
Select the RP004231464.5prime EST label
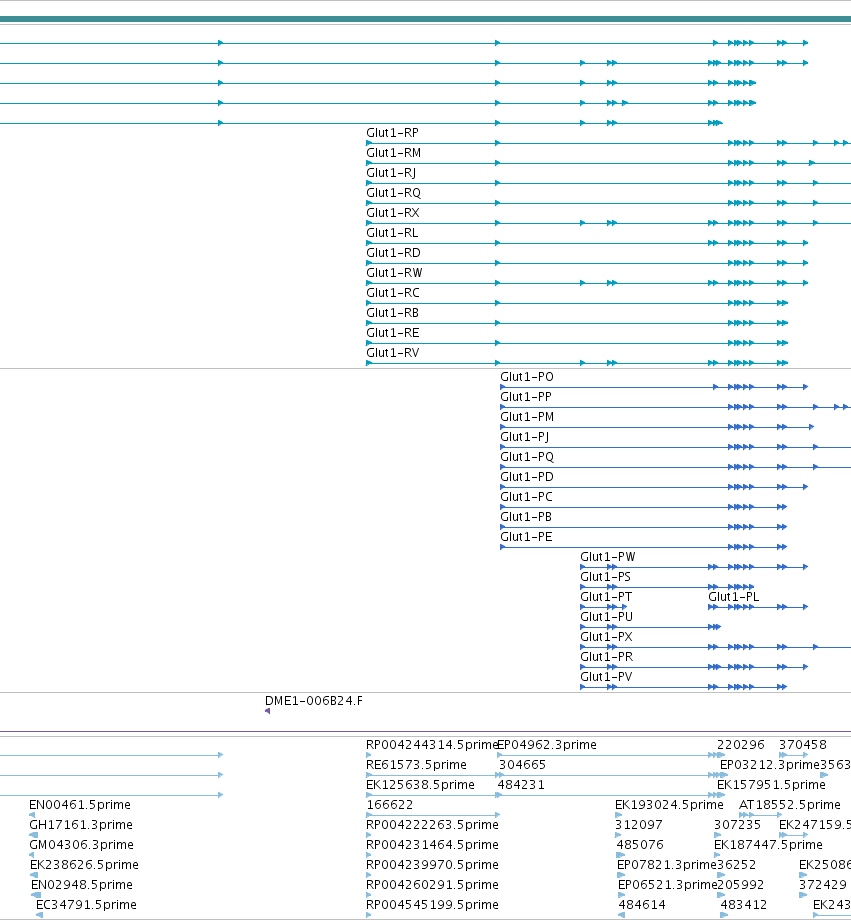click(432, 844)
